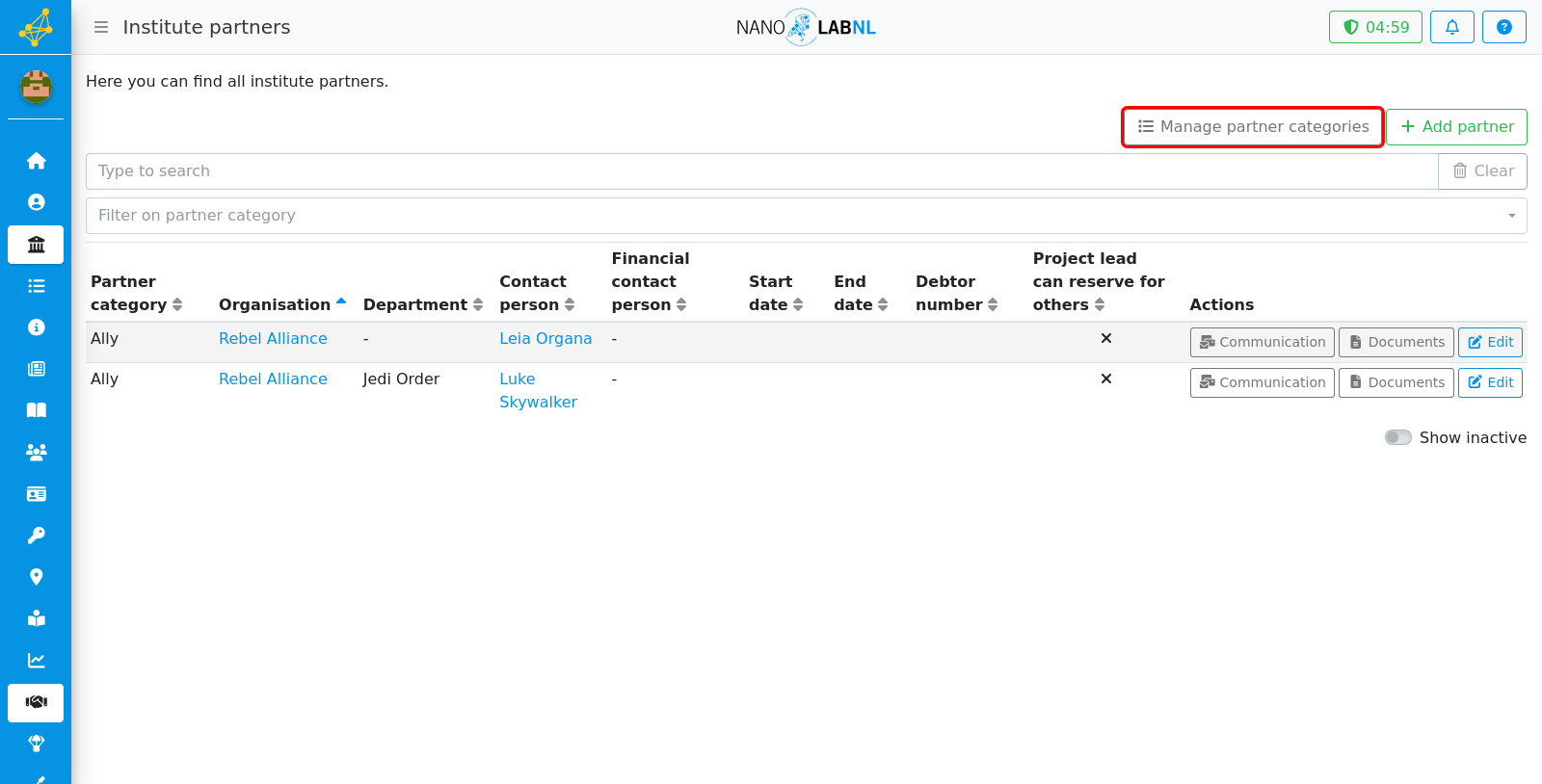1542x784 pixels.
Task: Sort by Debtor number column
Action: (956, 293)
